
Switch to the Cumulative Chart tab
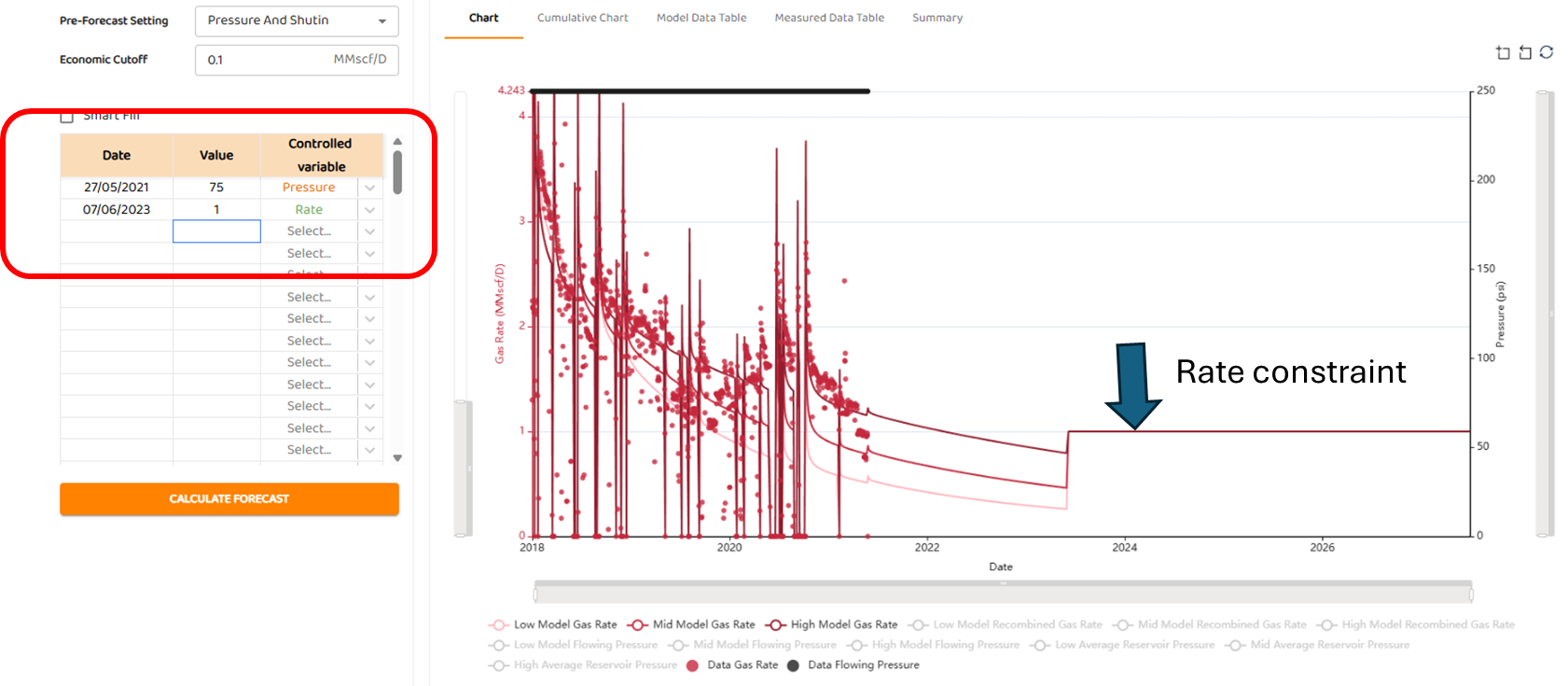tap(582, 18)
